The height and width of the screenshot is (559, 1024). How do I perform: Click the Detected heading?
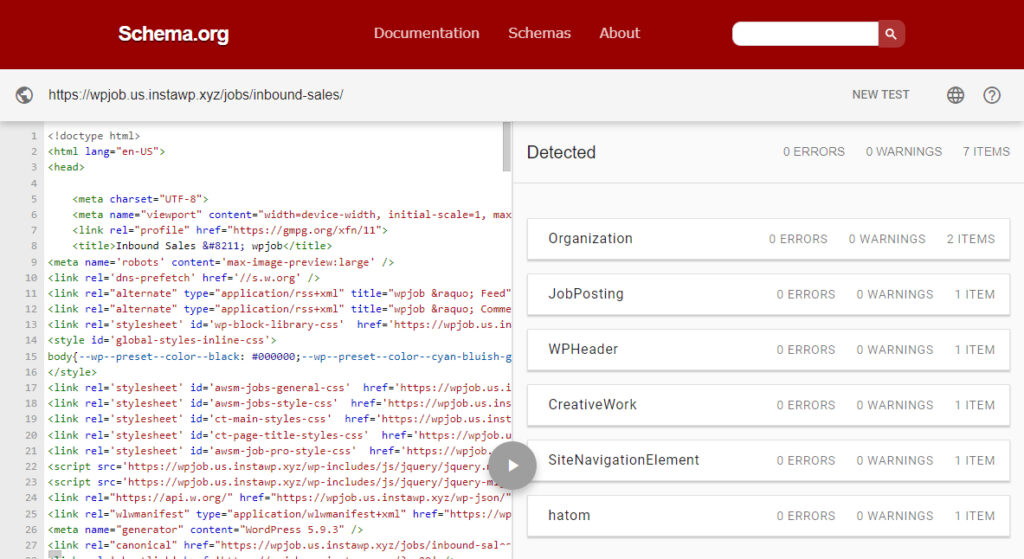click(x=561, y=152)
